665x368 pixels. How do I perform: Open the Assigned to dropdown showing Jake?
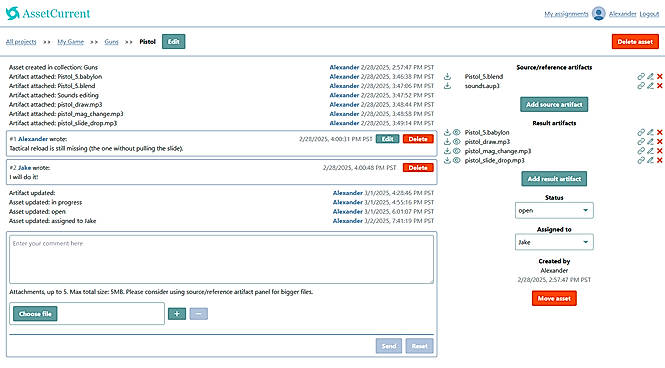click(554, 242)
